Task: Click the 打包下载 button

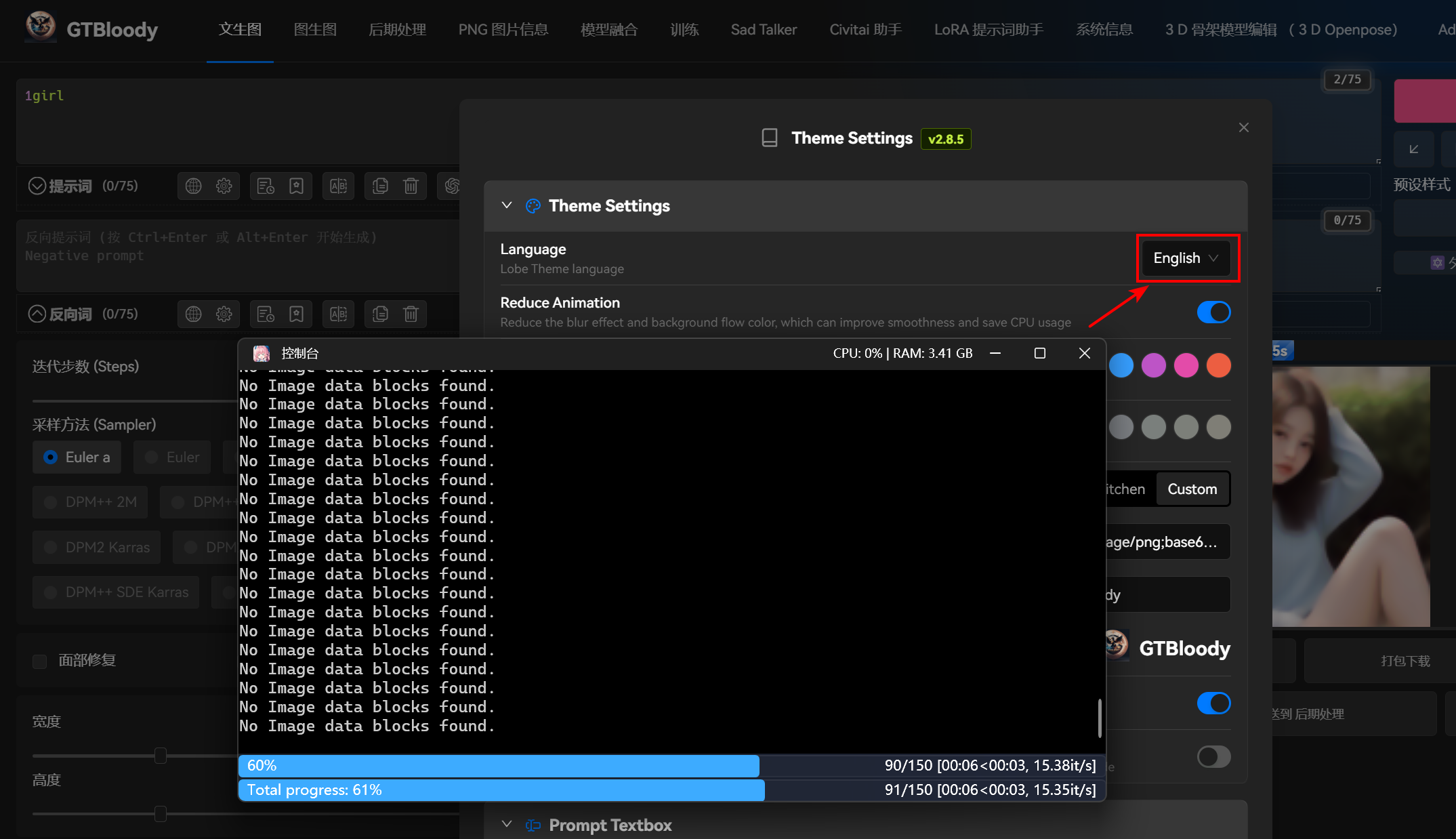Action: [1405, 661]
